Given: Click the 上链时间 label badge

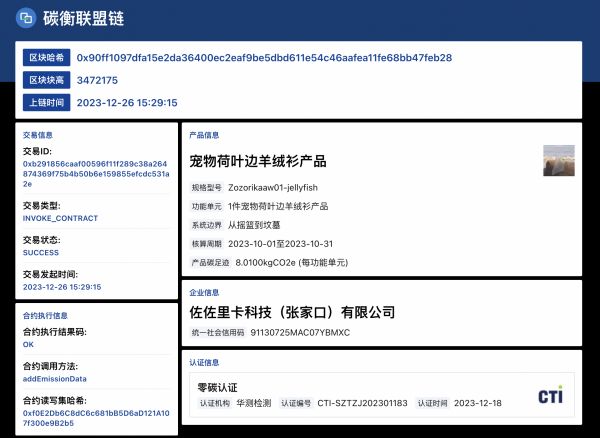Looking at the screenshot, I should click(47, 103).
